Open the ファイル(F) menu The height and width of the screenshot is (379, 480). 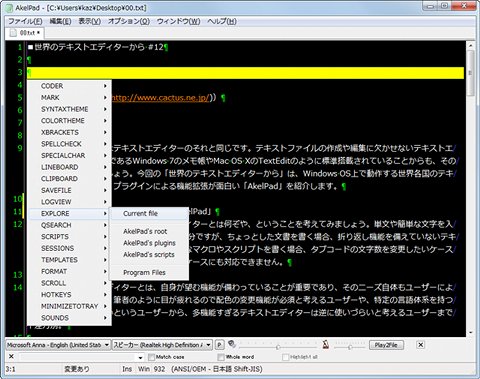pos(25,21)
